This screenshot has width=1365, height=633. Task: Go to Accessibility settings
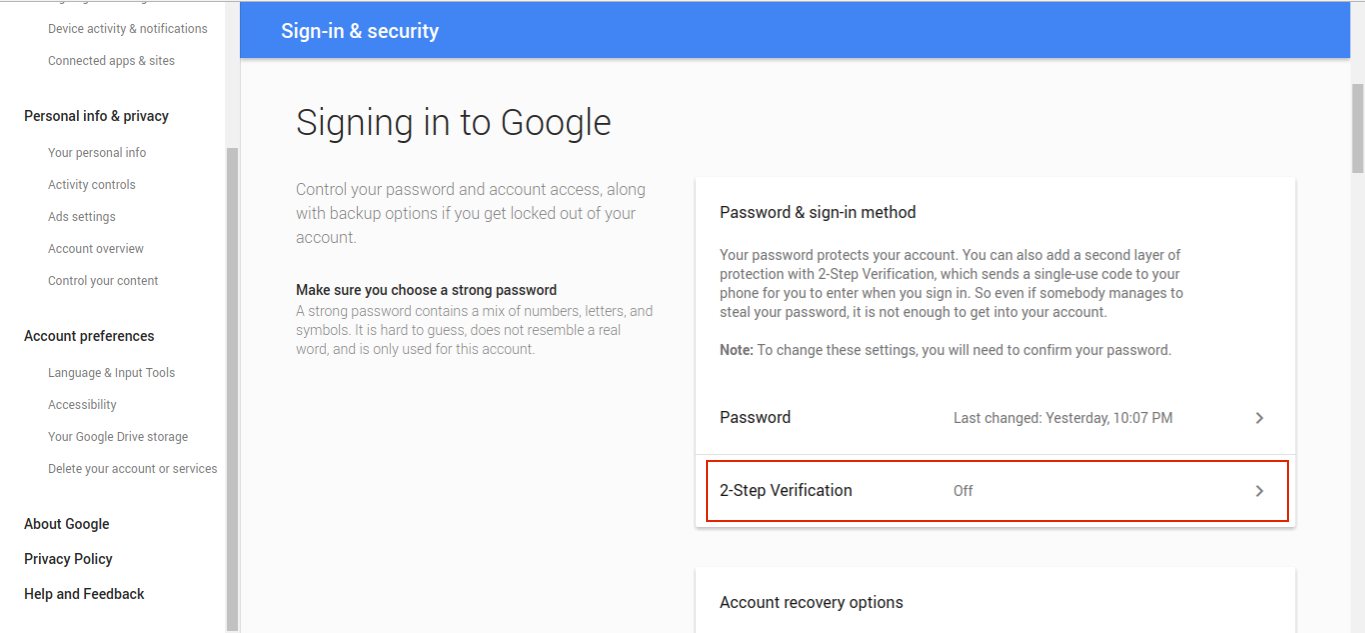tap(82, 405)
